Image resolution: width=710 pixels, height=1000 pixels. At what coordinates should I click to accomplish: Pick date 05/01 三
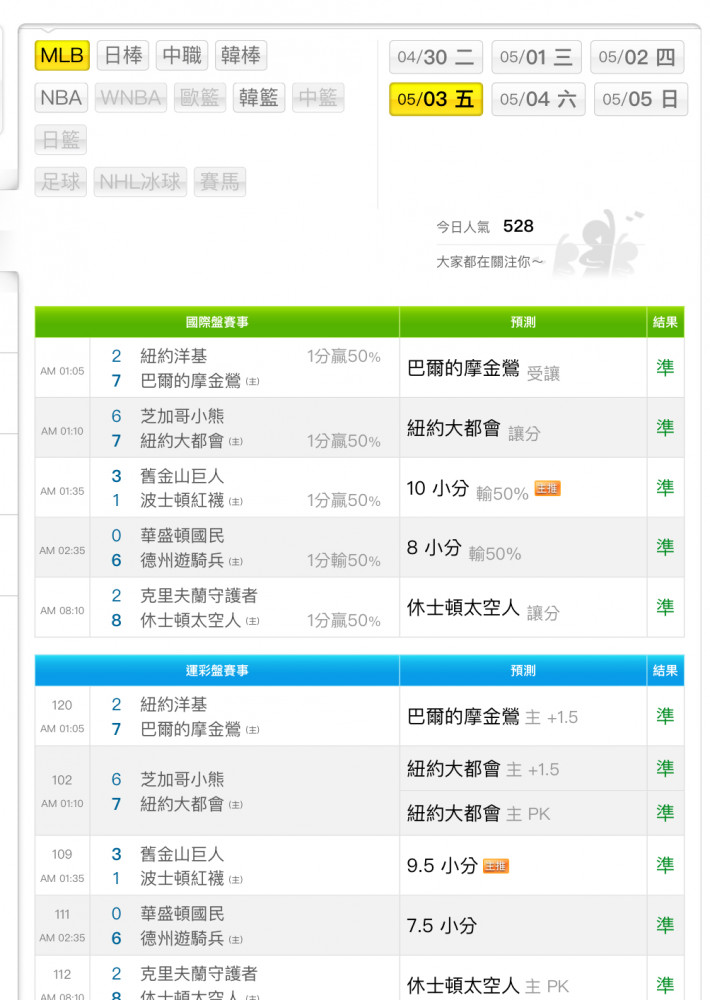click(536, 57)
